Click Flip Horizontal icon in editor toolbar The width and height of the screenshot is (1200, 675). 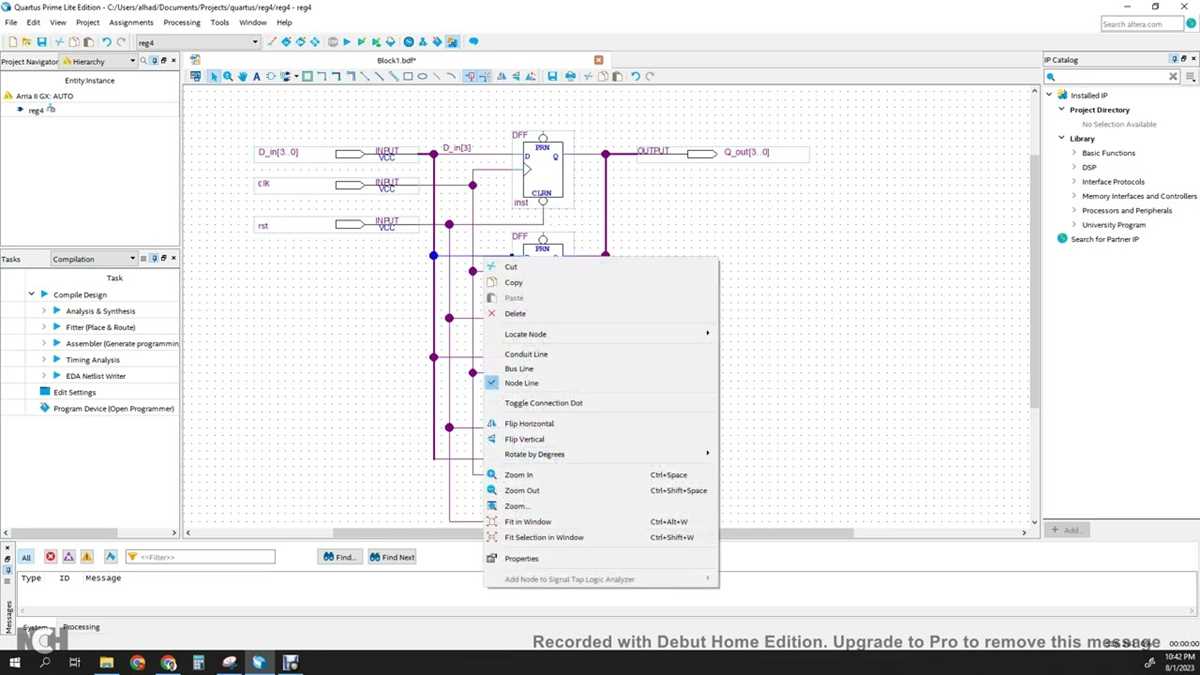[x=501, y=76]
